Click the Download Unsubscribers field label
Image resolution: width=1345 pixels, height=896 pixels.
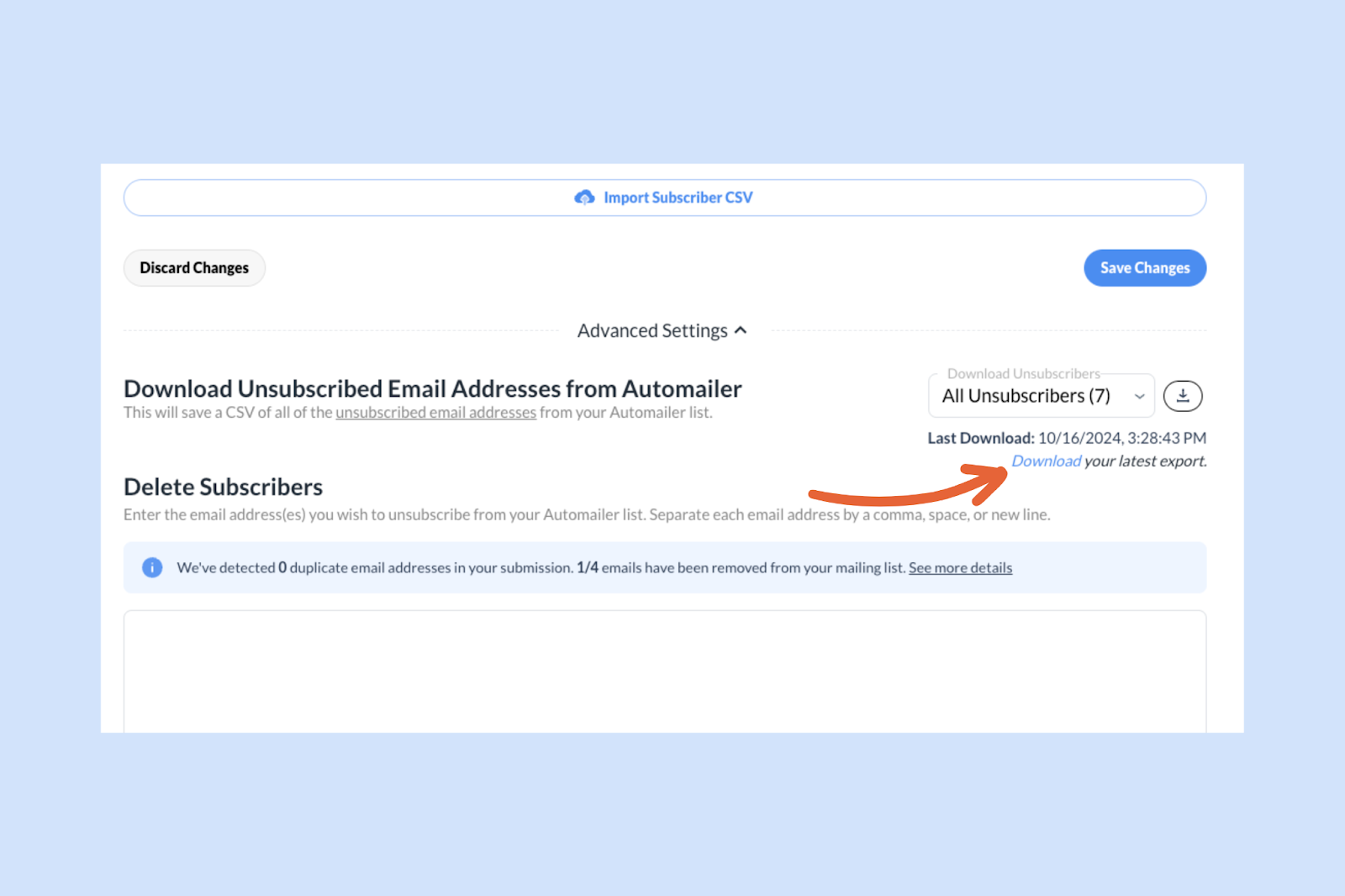click(x=1024, y=373)
